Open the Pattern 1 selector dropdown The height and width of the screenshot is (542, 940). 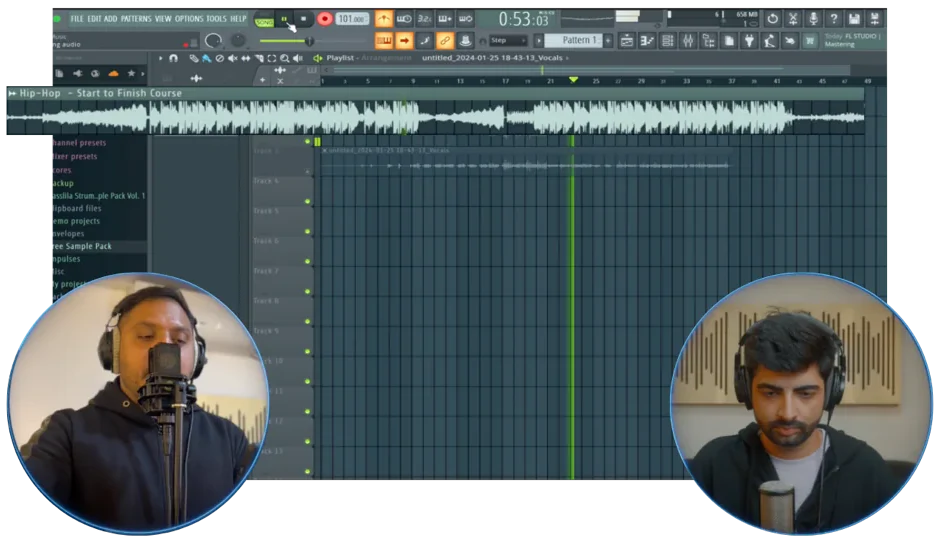pos(573,40)
